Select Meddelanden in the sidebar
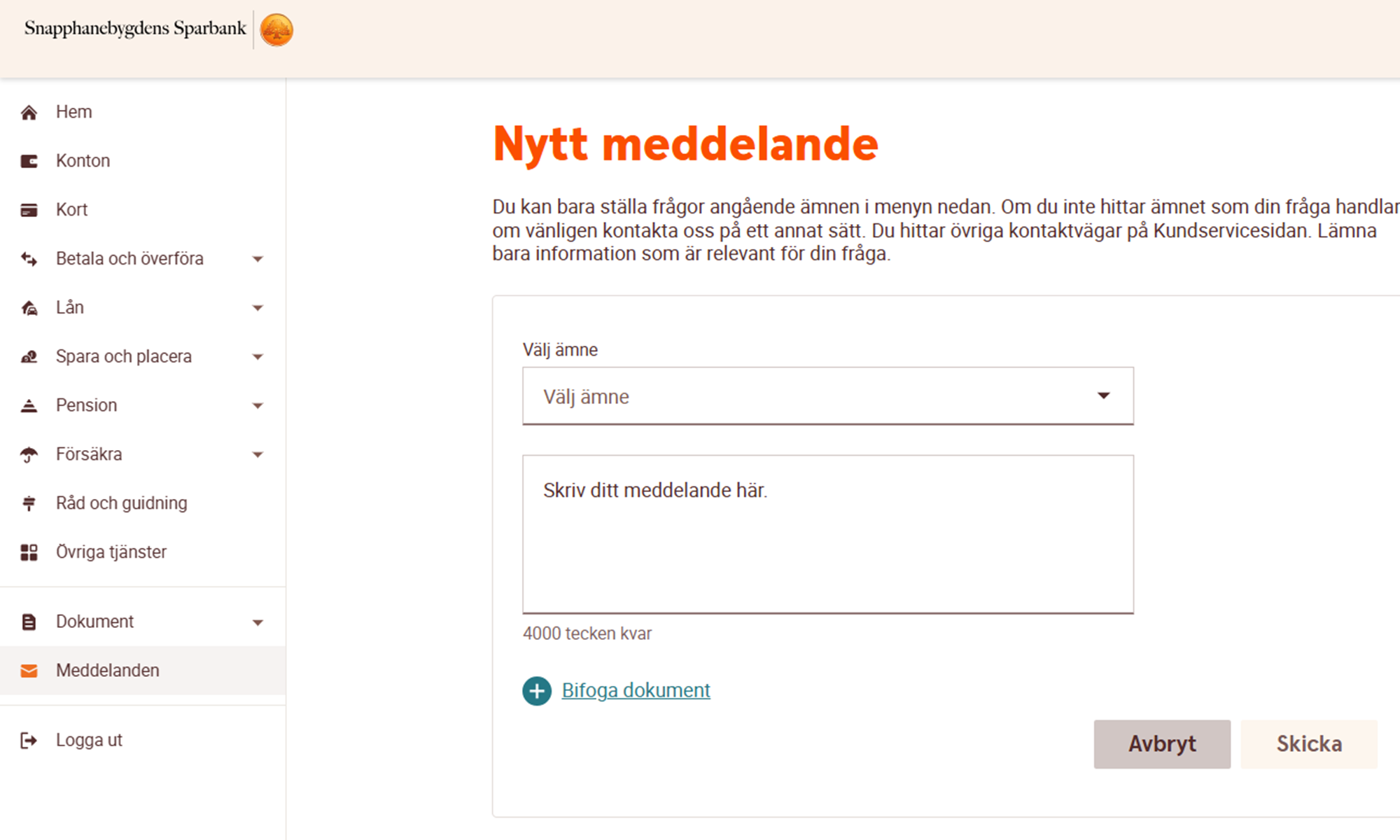The image size is (1400, 840). pyautogui.click(x=143, y=671)
